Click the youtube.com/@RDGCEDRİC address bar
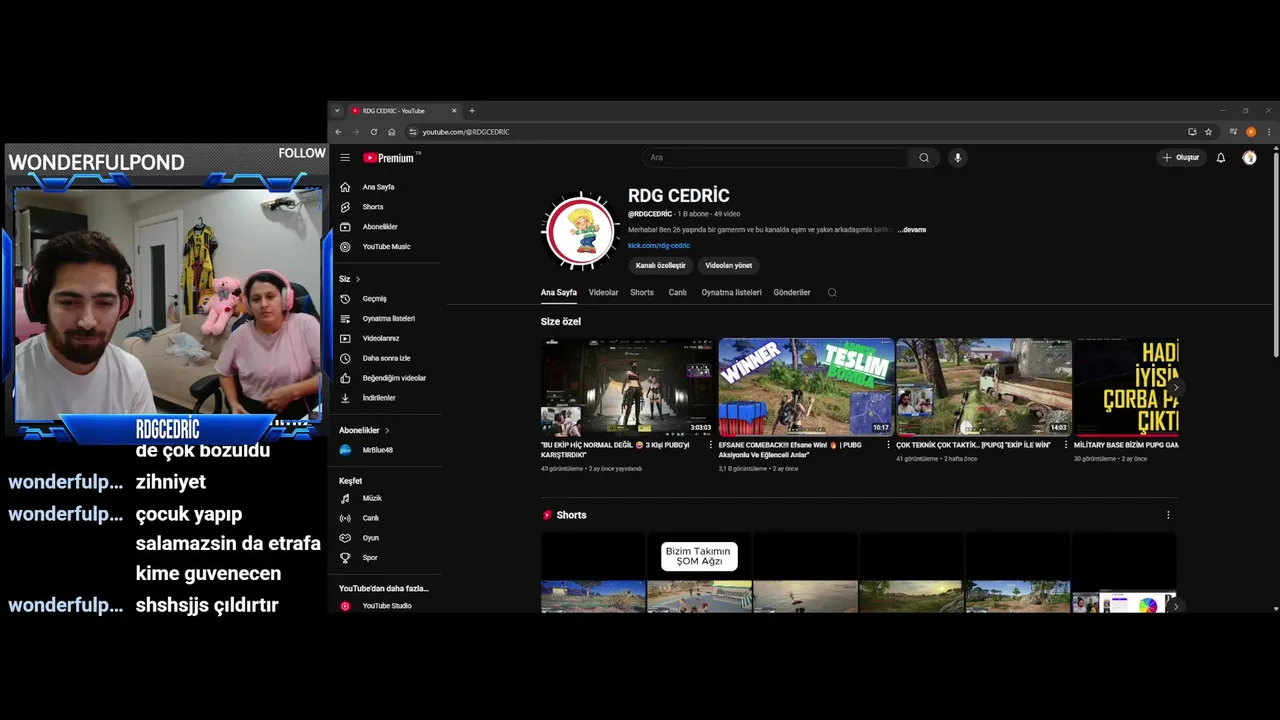1280x720 pixels. coord(795,132)
